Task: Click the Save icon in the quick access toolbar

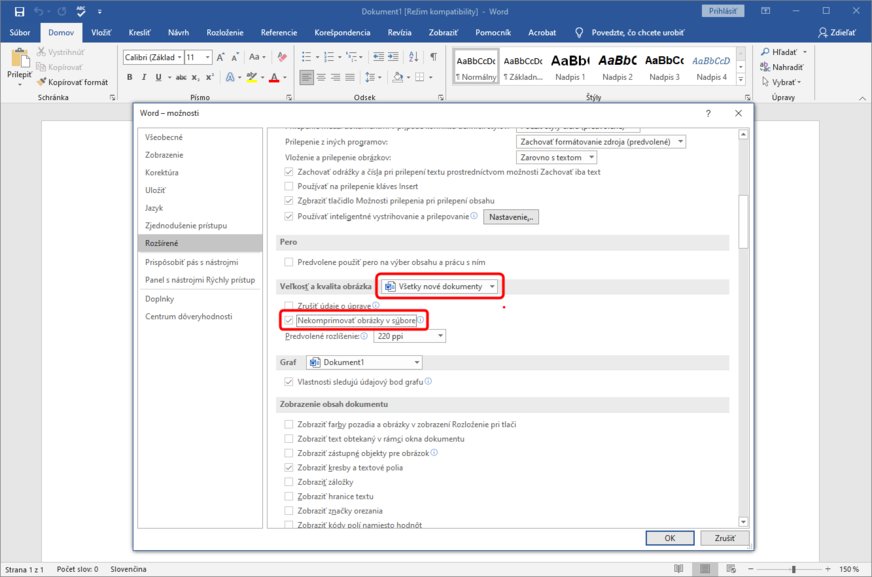Action: coord(19,11)
